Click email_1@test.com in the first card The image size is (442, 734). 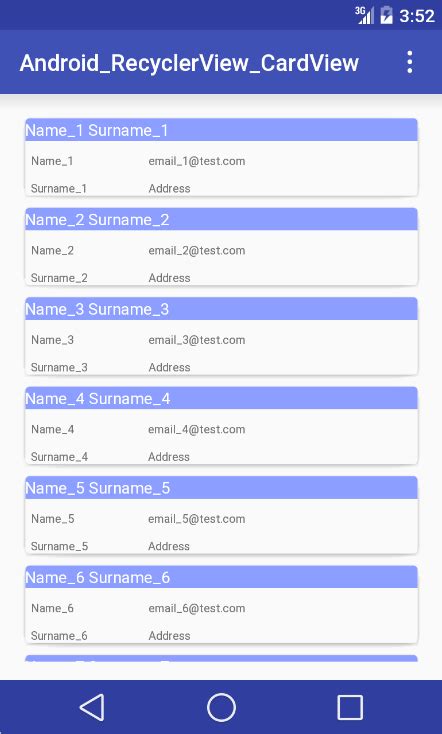pos(197,161)
